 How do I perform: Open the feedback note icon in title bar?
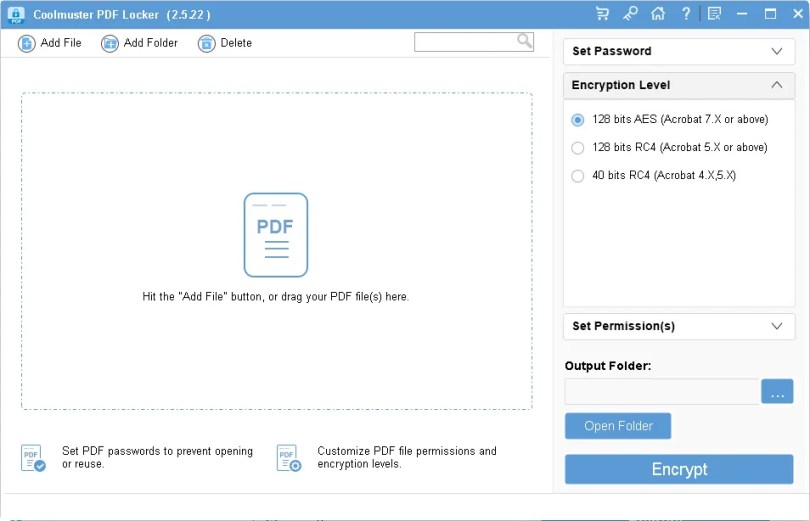click(x=714, y=13)
